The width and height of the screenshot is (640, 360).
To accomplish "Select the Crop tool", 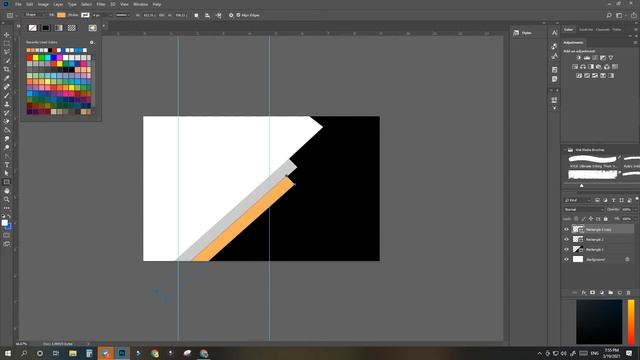I will [7, 69].
